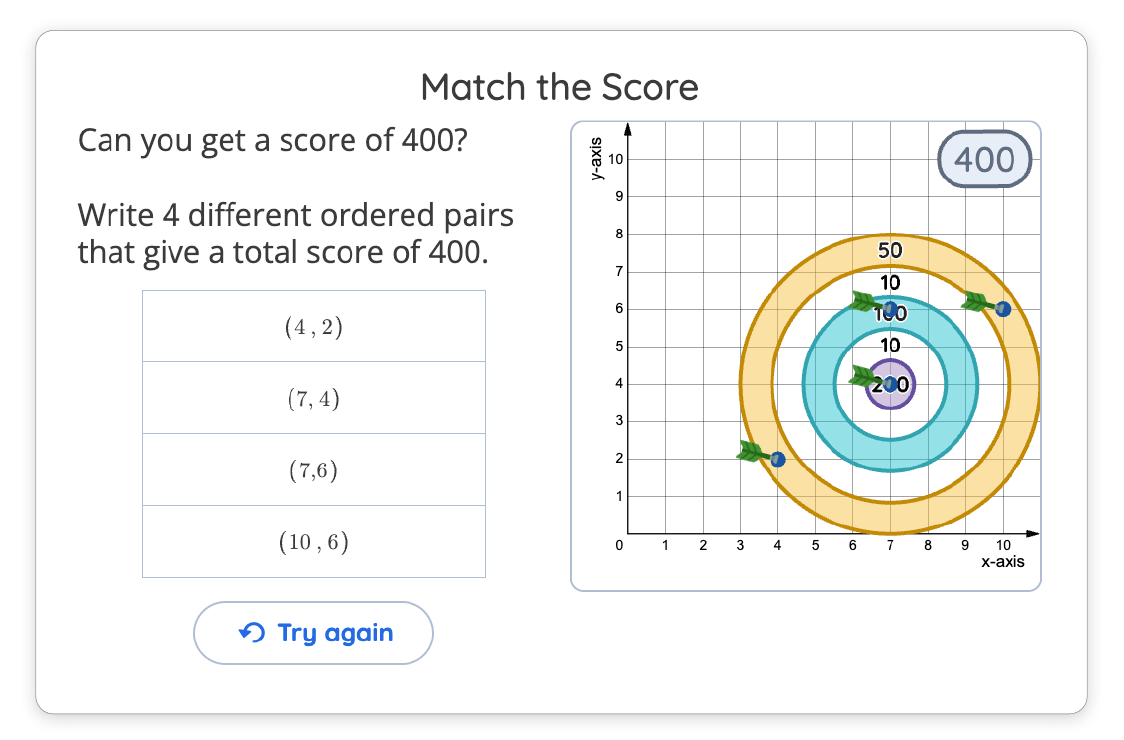This screenshot has width=1124, height=740.
Task: Click the dart in the 200 bullseye
Action: click(x=873, y=379)
